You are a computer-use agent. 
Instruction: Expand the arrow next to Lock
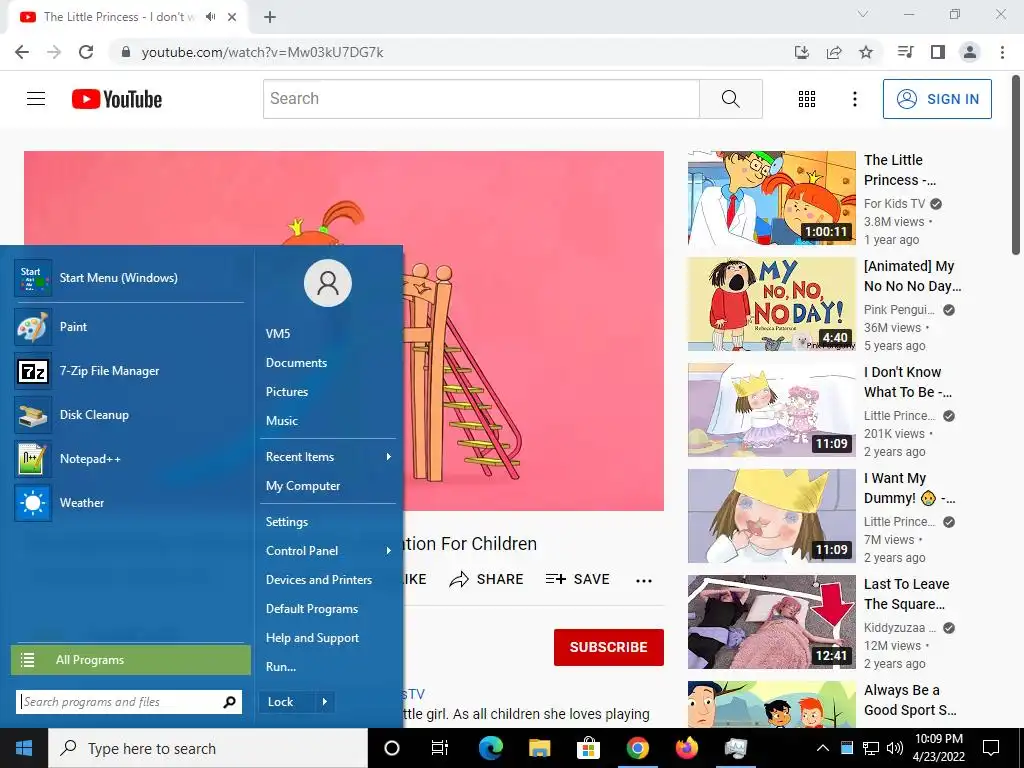pos(325,702)
